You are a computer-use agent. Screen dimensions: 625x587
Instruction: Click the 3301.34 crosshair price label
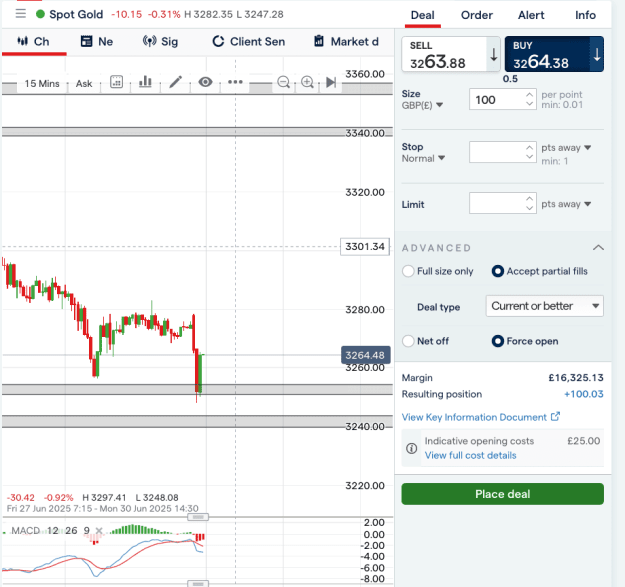point(365,247)
